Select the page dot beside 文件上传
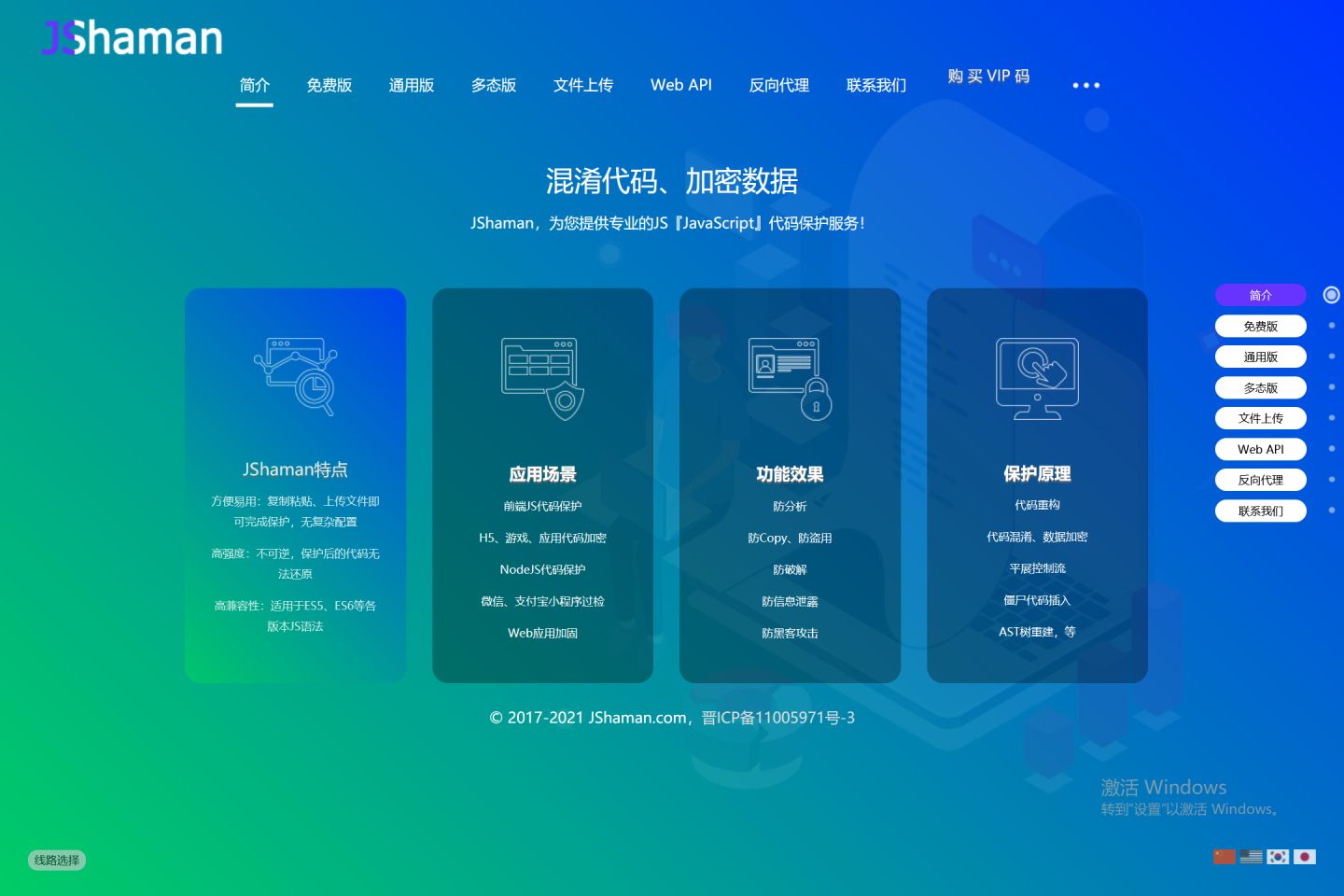The image size is (1344, 896). (1332, 418)
